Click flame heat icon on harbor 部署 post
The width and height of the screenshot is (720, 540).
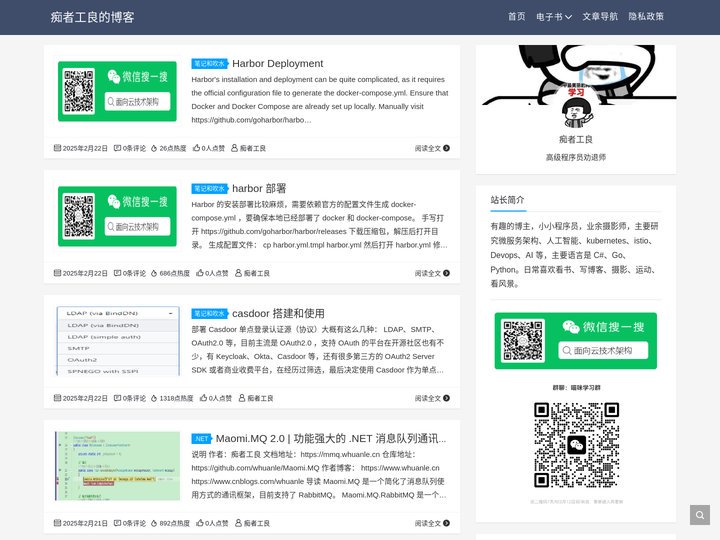click(x=154, y=273)
